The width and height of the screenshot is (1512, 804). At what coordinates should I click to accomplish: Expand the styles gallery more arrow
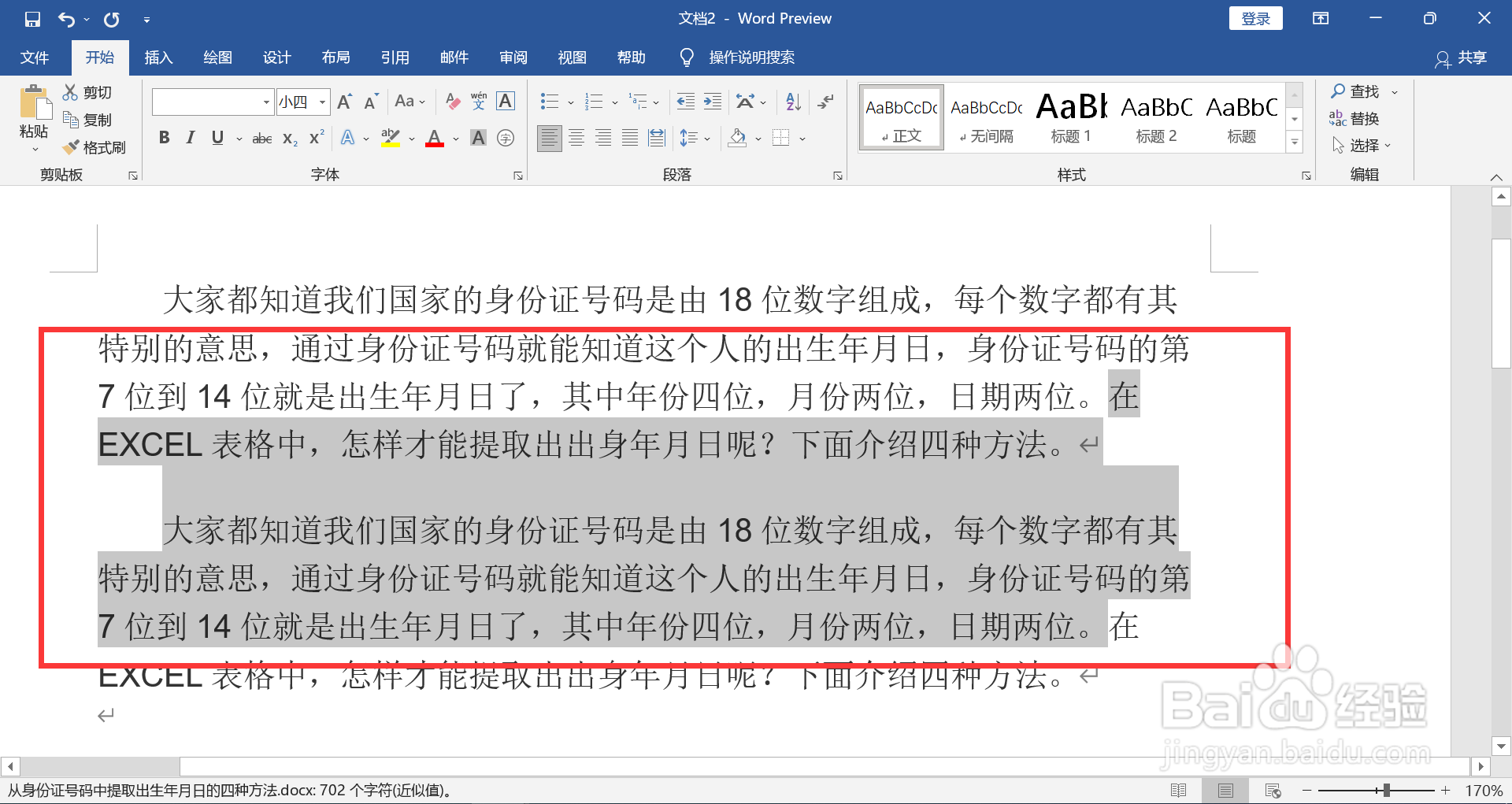pos(1295,143)
